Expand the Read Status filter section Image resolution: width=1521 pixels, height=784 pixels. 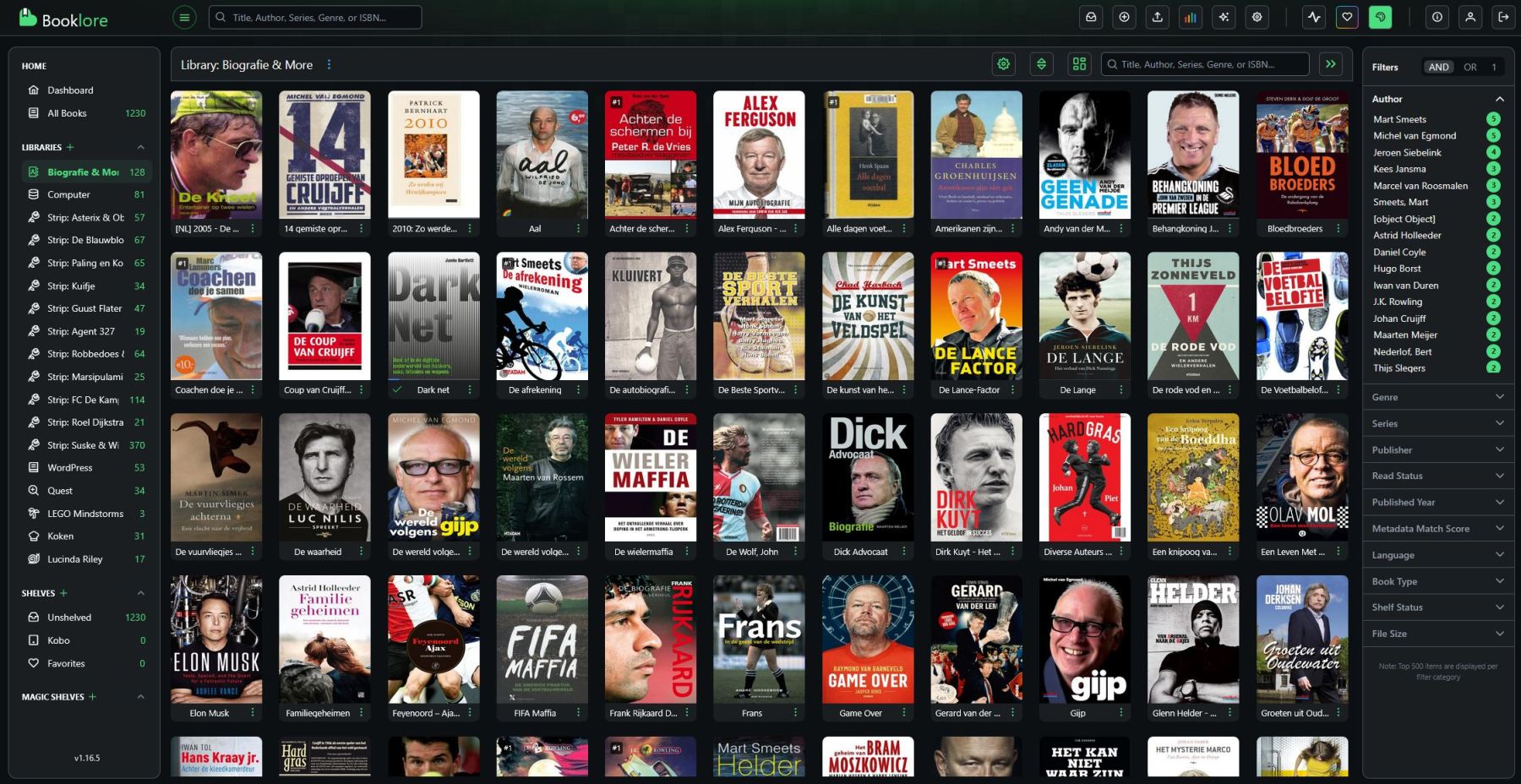pyautogui.click(x=1437, y=476)
